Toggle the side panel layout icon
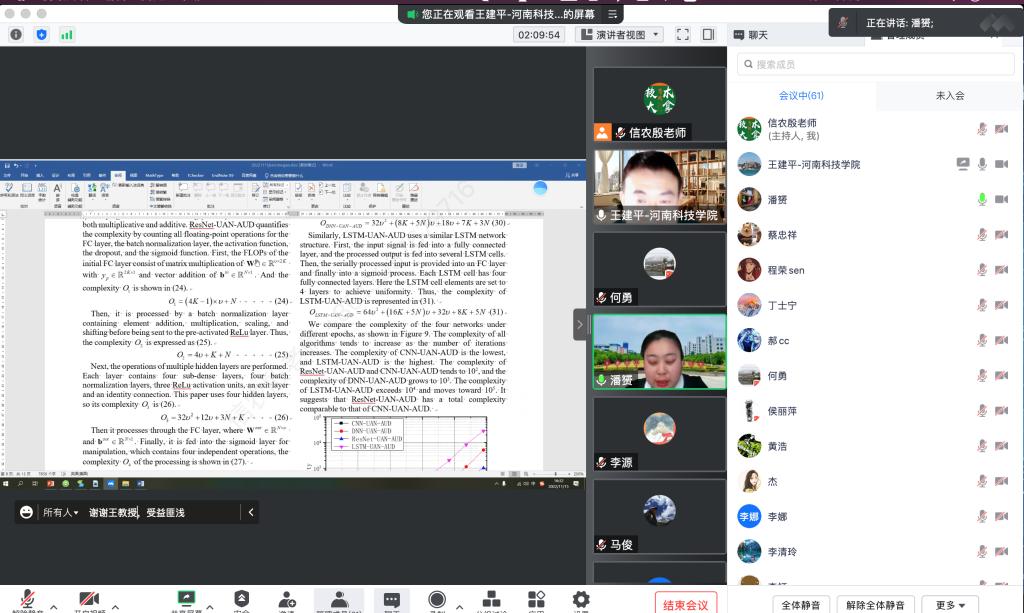This screenshot has width=1024, height=613. point(708,34)
